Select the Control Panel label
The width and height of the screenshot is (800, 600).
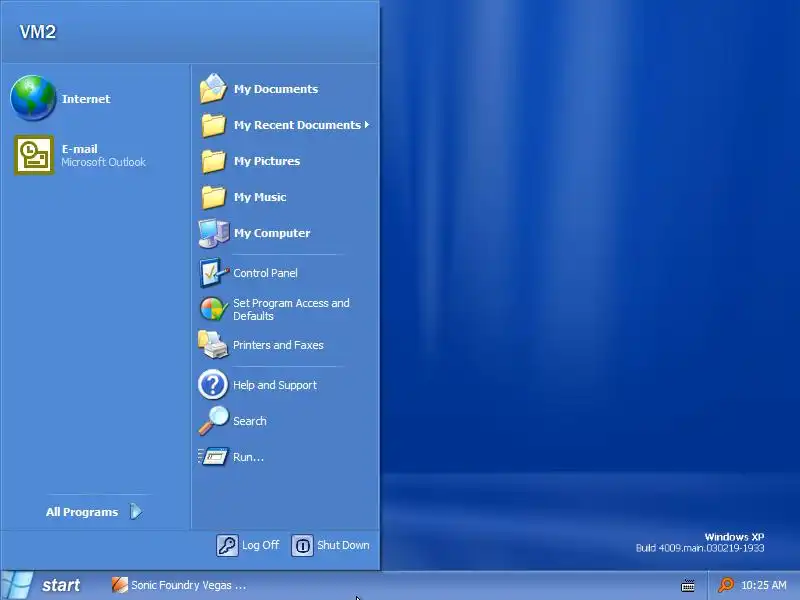[x=265, y=273]
